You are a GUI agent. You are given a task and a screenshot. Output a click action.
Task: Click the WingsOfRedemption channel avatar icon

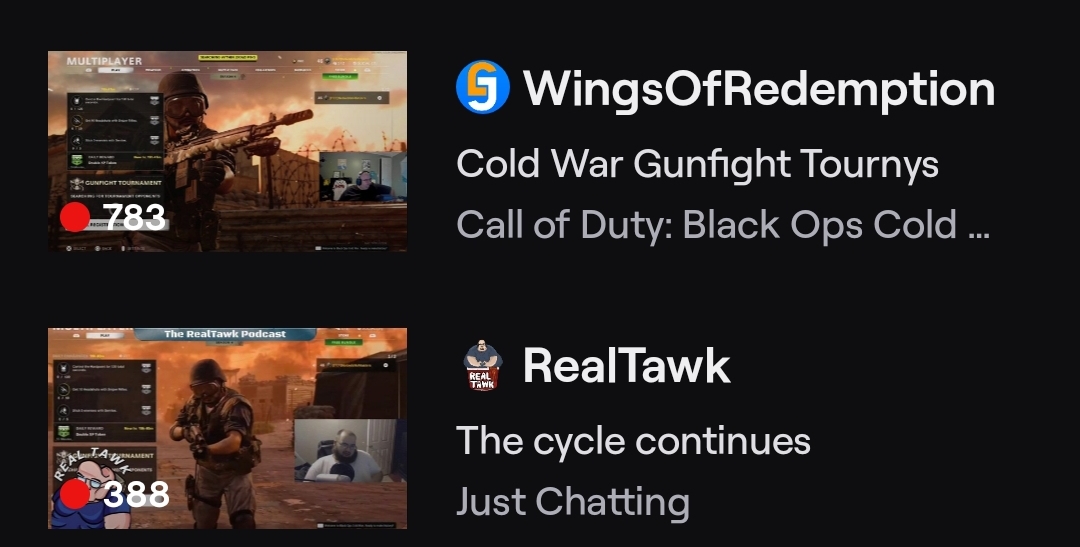coord(483,87)
